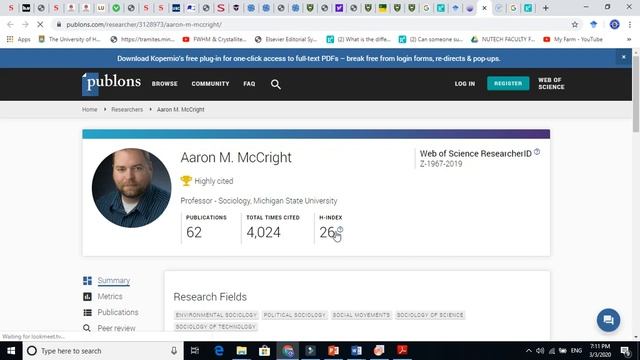Bookmark this page with the star icon
This screenshot has height=360, width=640.
point(575,24)
